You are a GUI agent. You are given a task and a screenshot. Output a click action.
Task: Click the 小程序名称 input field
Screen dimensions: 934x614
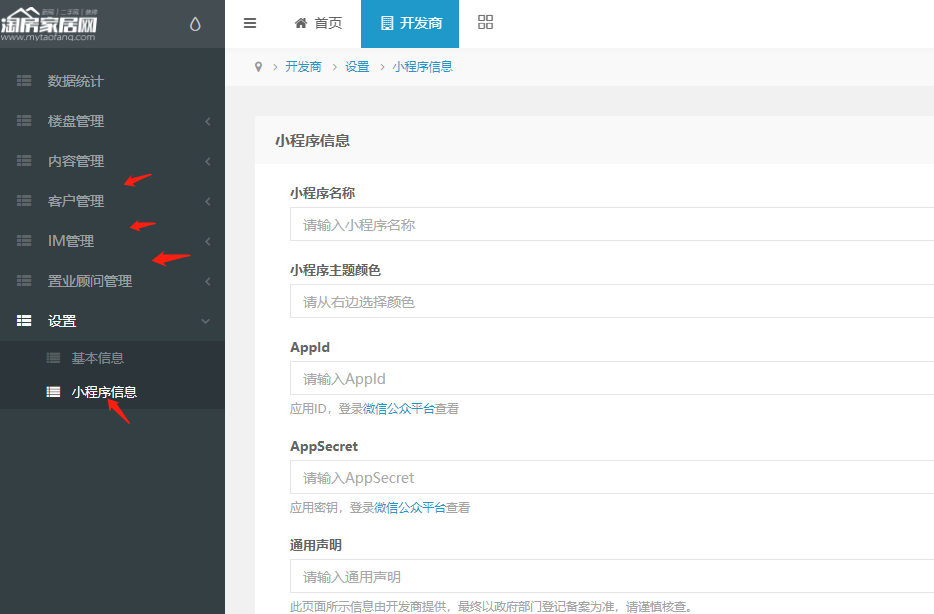click(x=612, y=225)
